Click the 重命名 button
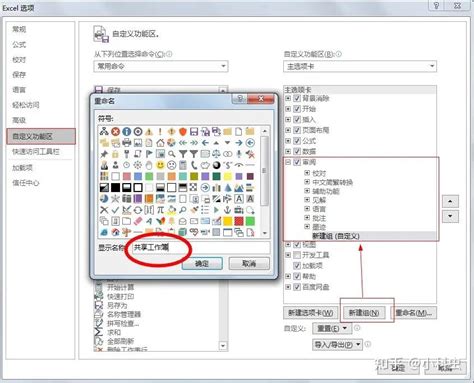 [414, 313]
